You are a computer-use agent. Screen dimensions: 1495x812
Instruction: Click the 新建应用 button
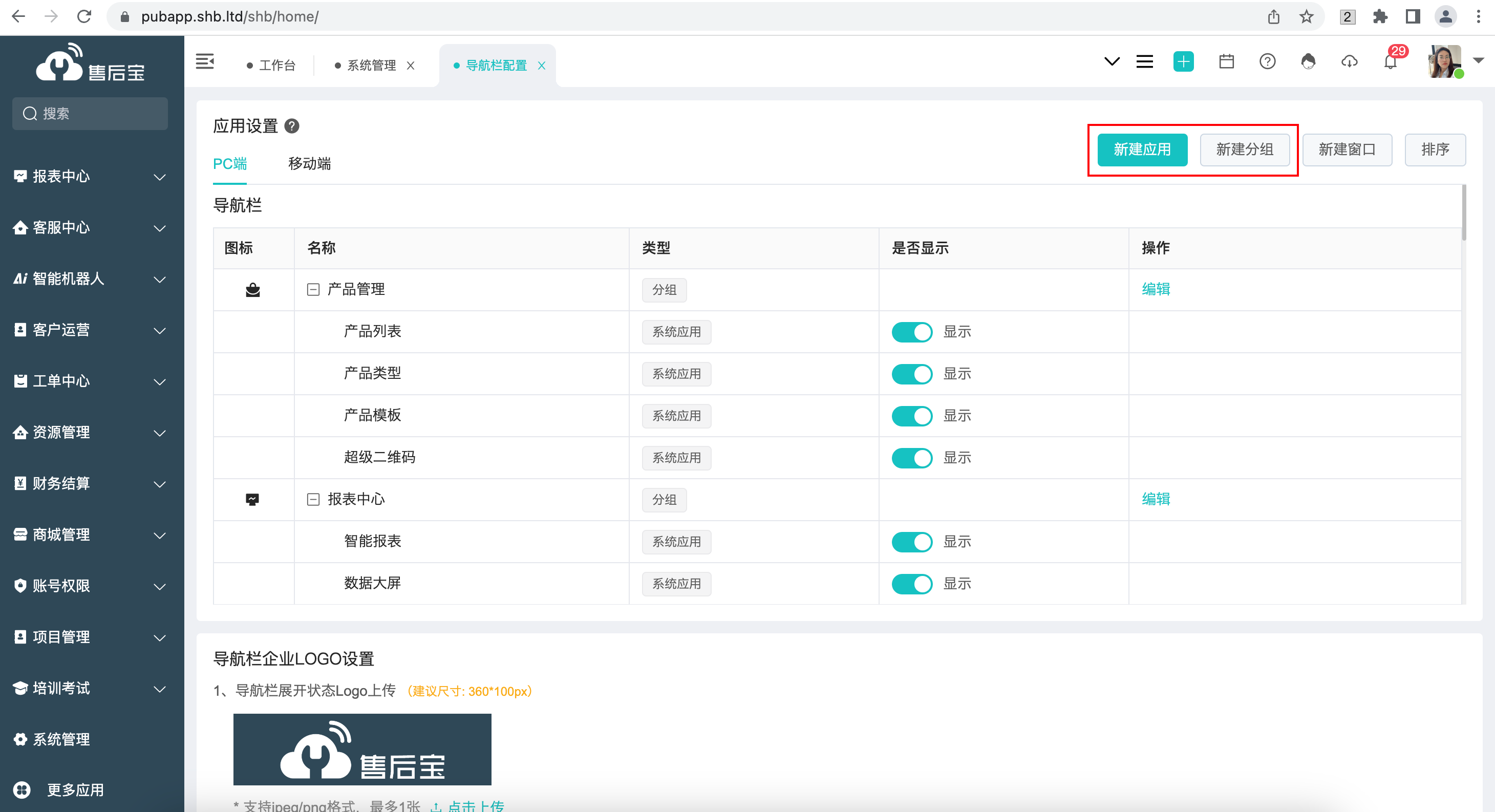coord(1142,149)
